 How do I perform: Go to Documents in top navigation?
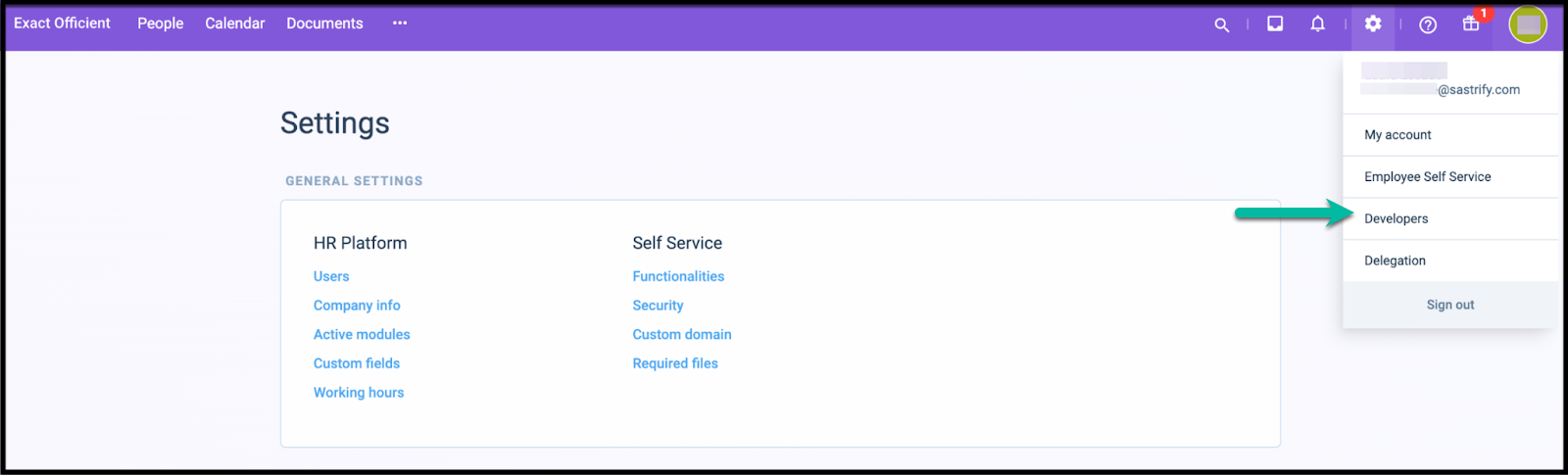tap(324, 24)
